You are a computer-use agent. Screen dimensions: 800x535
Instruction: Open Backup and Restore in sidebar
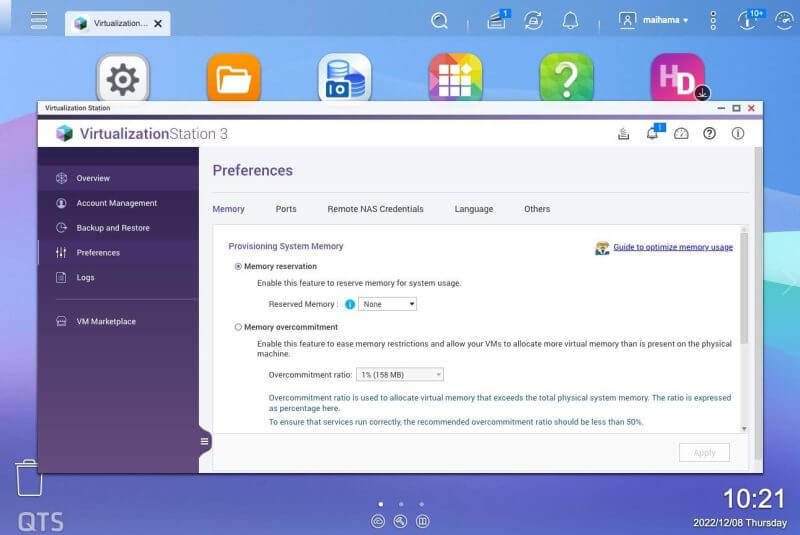(x=118, y=228)
